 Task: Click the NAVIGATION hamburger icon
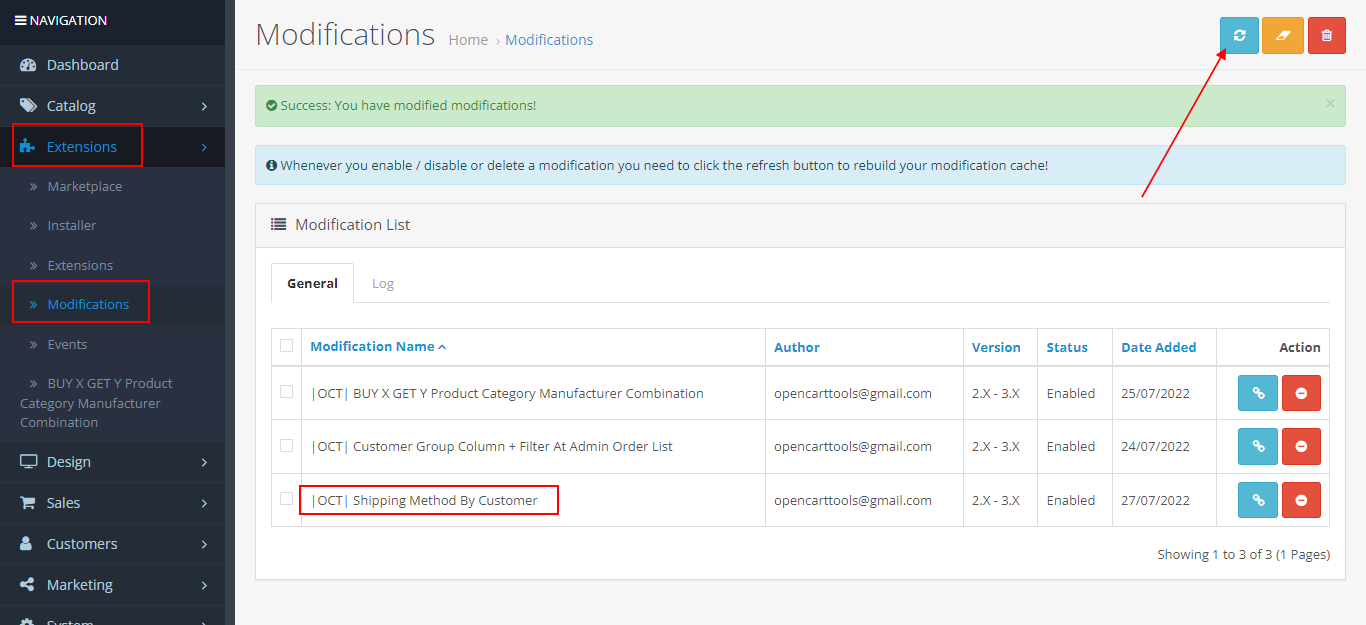coord(23,19)
